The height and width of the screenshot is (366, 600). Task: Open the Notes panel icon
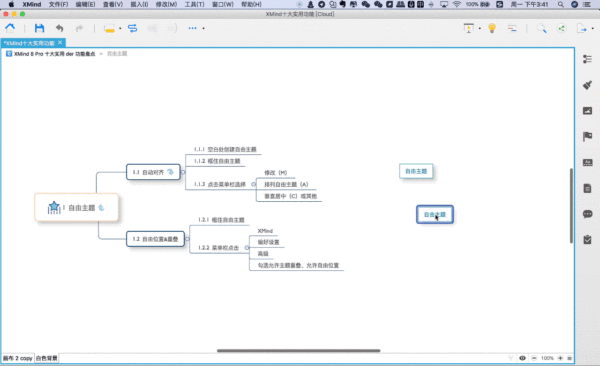(587, 188)
